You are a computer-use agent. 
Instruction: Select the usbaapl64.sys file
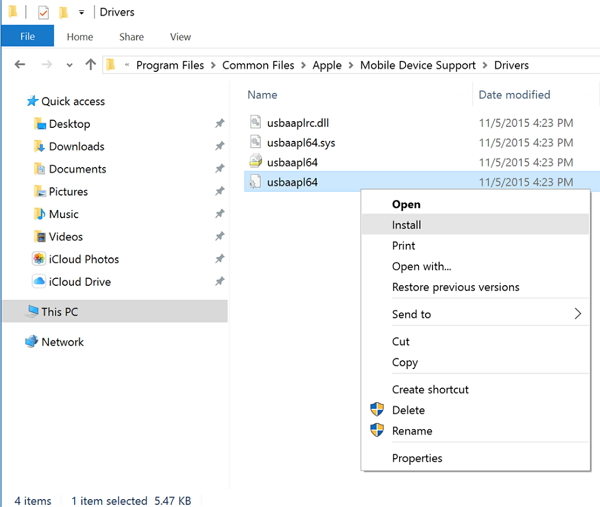pyautogui.click(x=301, y=143)
